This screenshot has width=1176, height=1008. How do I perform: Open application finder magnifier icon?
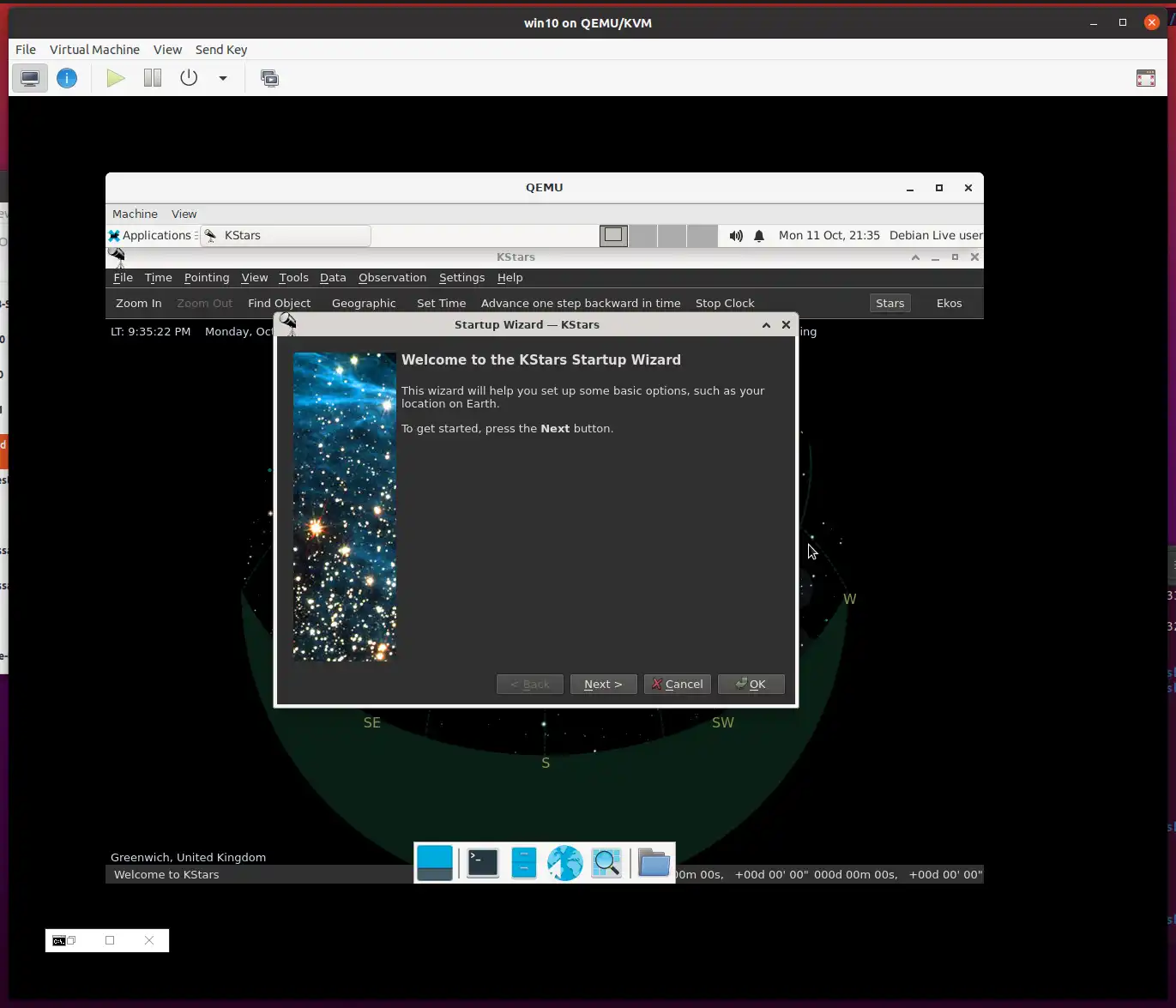606,863
